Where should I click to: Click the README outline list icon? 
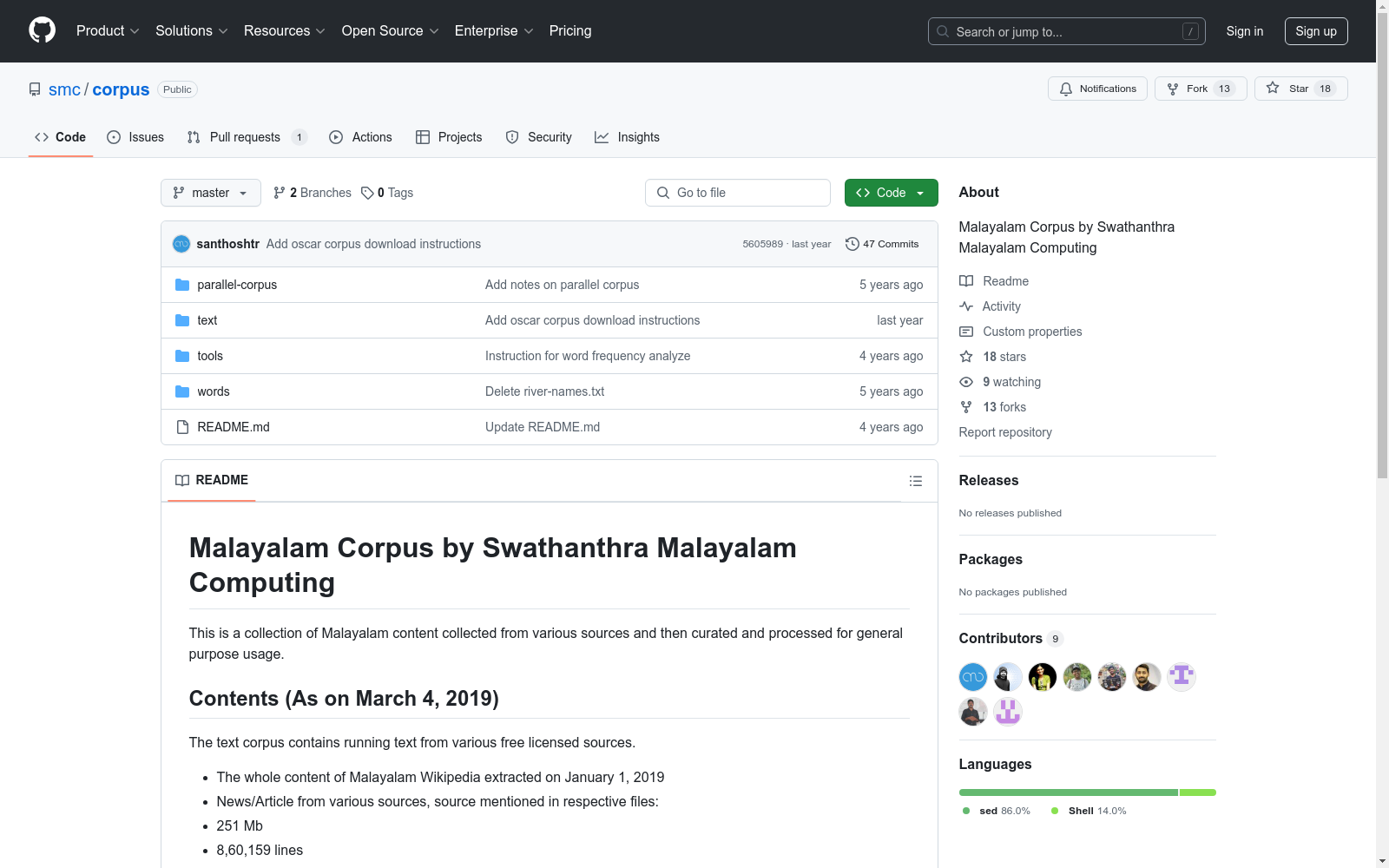915,481
